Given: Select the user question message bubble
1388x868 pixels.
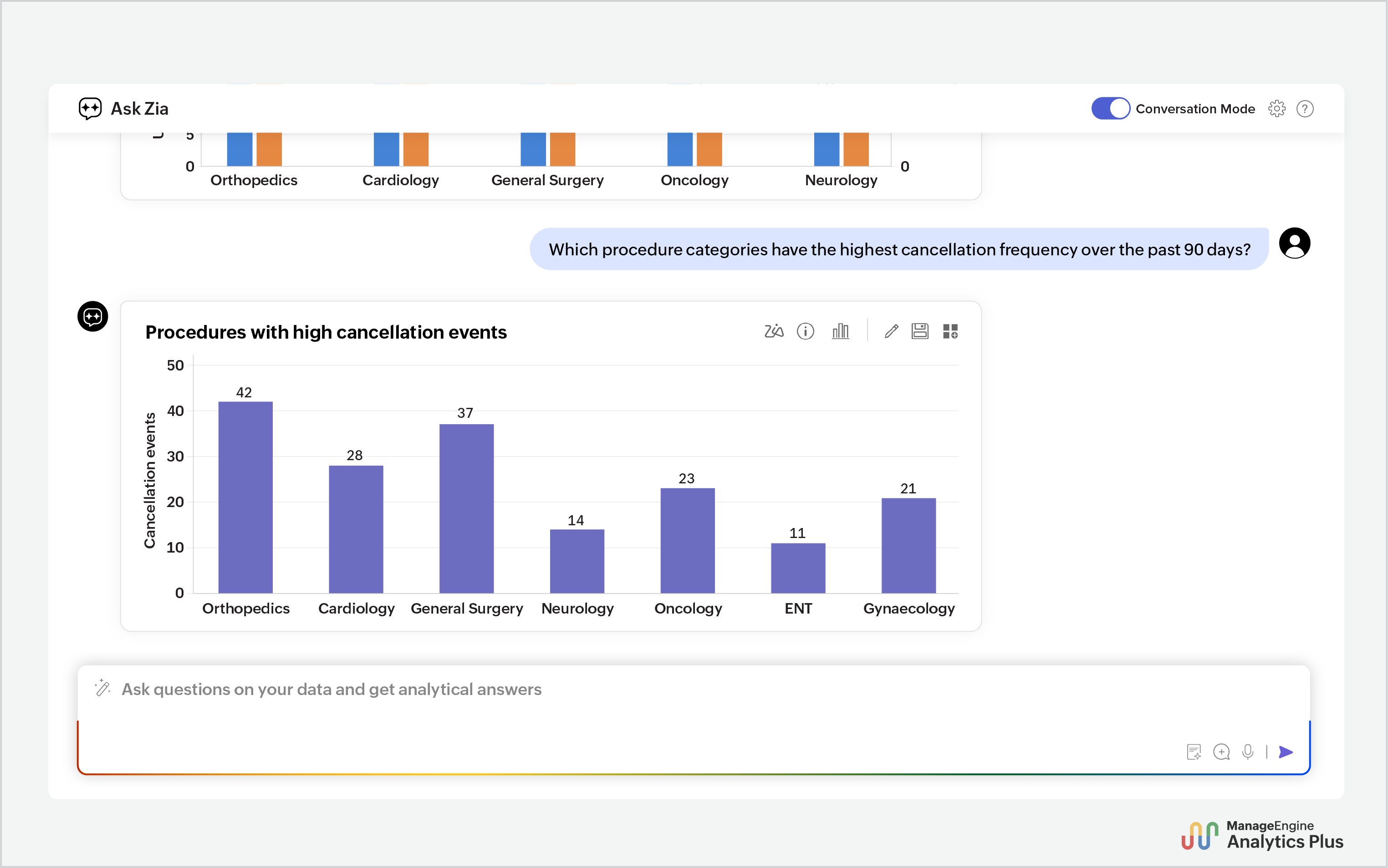Looking at the screenshot, I should point(899,249).
